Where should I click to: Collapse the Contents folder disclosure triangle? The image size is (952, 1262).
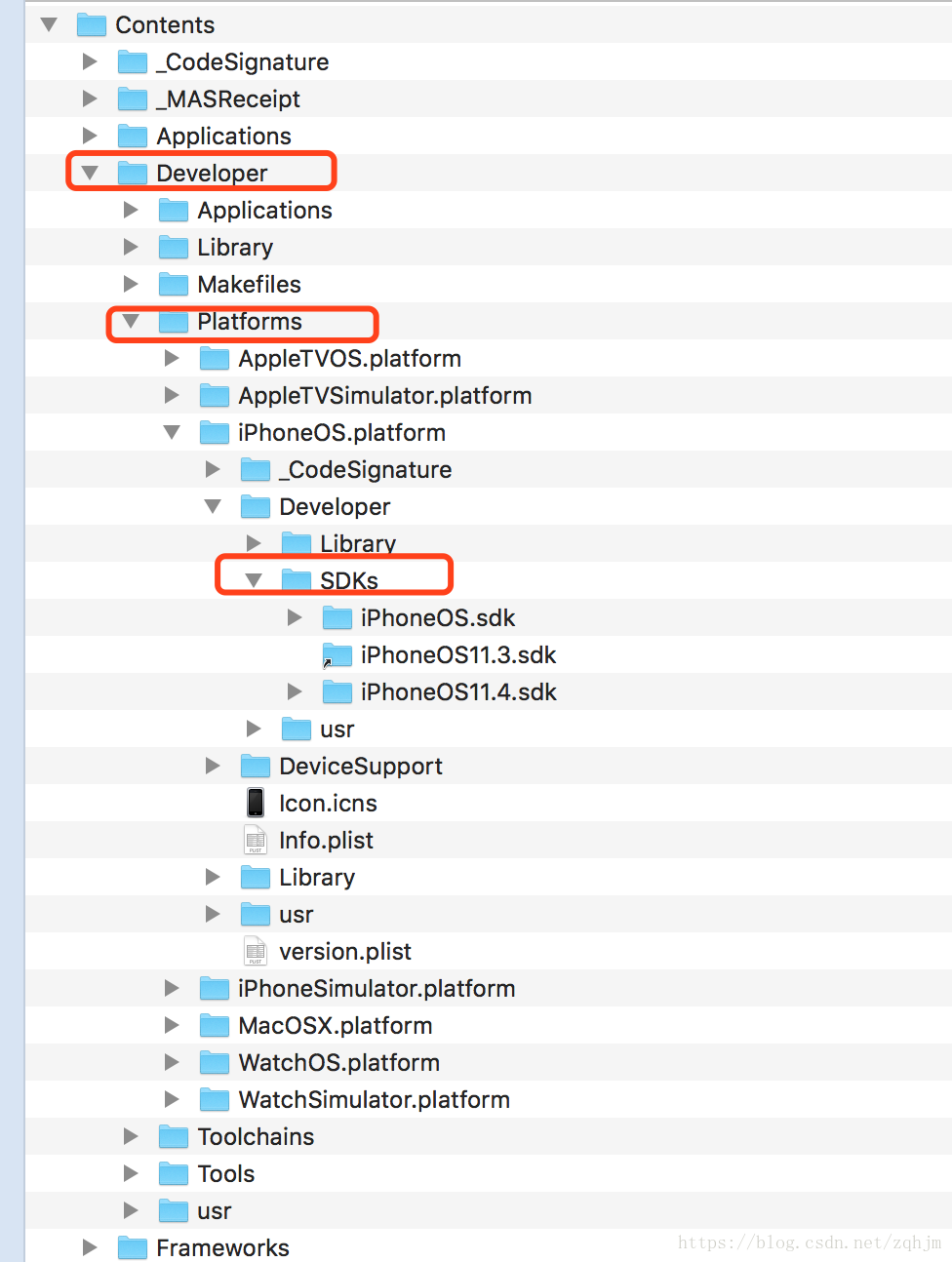[49, 24]
